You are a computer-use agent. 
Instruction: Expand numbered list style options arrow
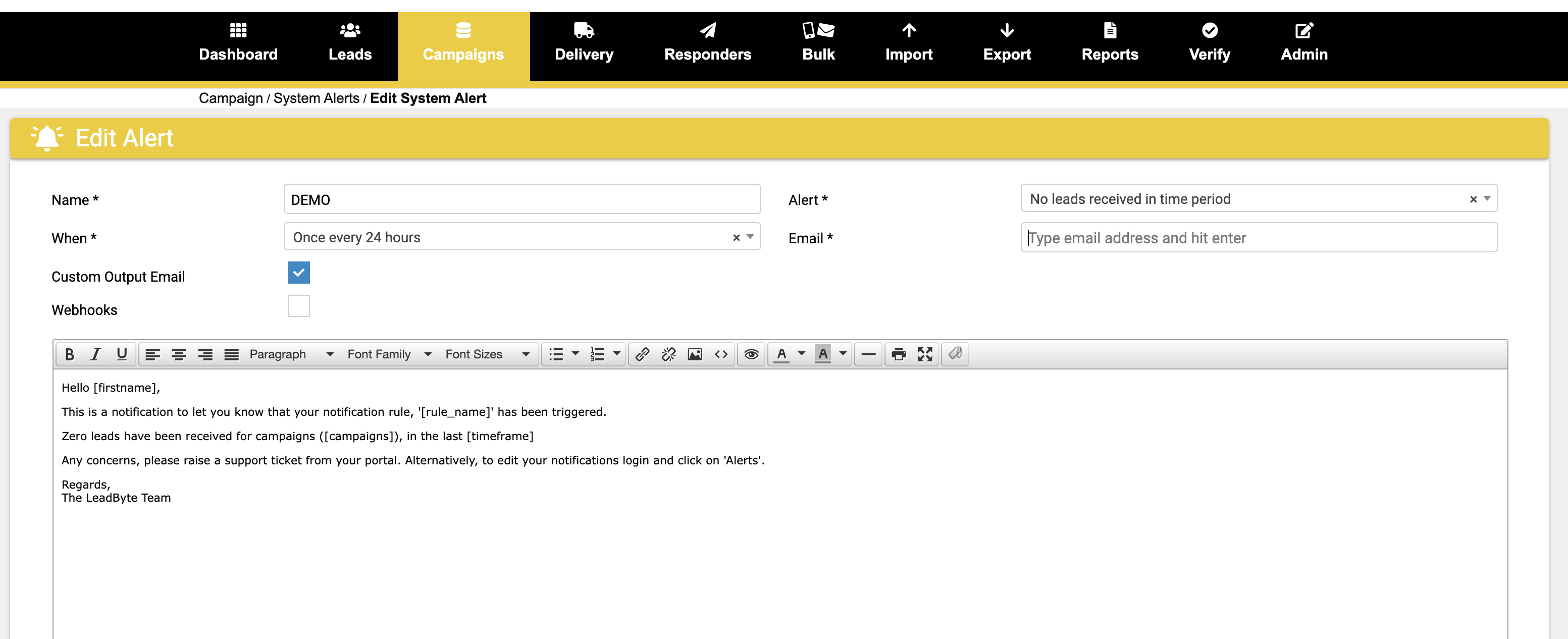tap(616, 354)
